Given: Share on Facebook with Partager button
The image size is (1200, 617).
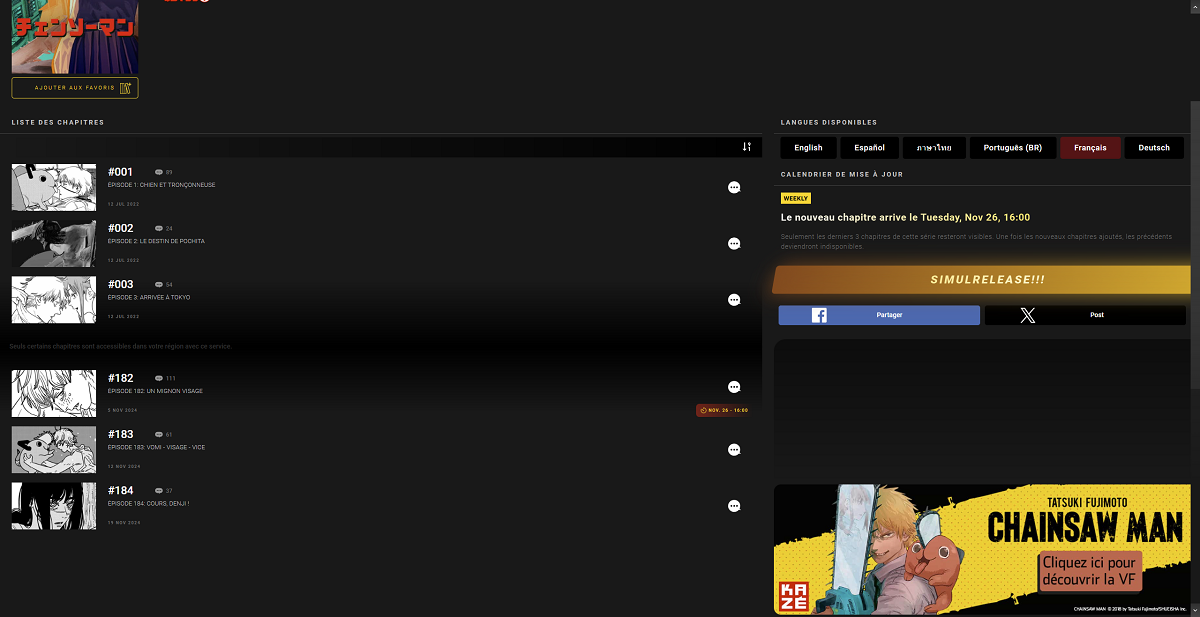Looking at the screenshot, I should click(x=879, y=315).
